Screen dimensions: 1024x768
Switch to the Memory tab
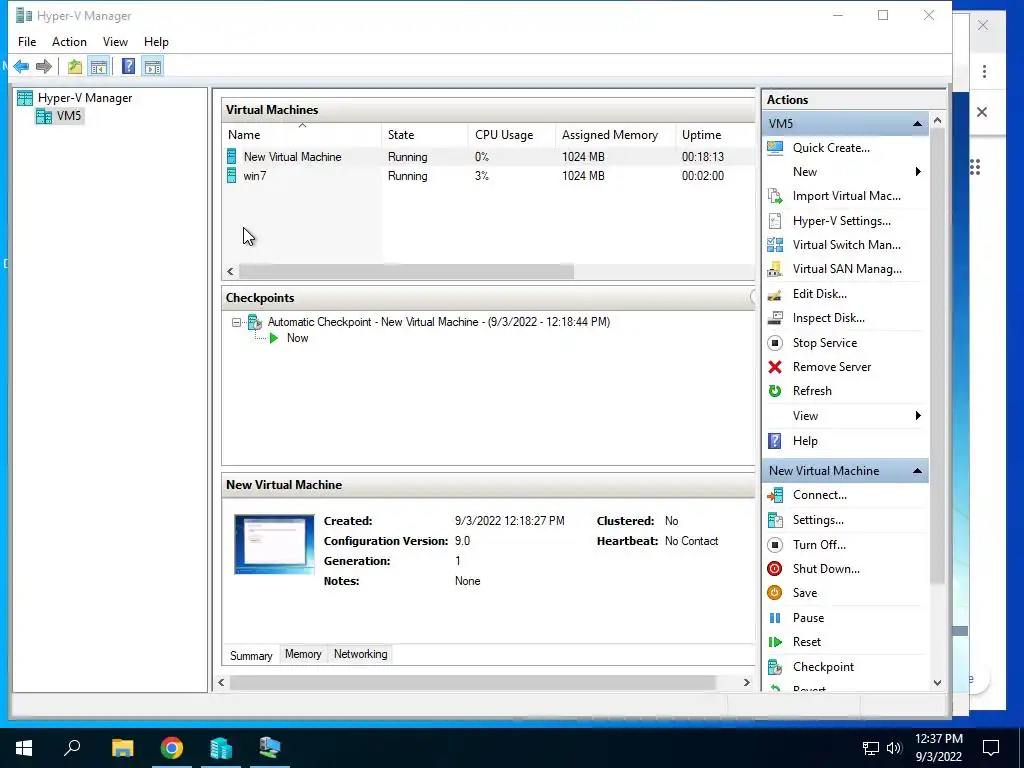pyautogui.click(x=303, y=654)
